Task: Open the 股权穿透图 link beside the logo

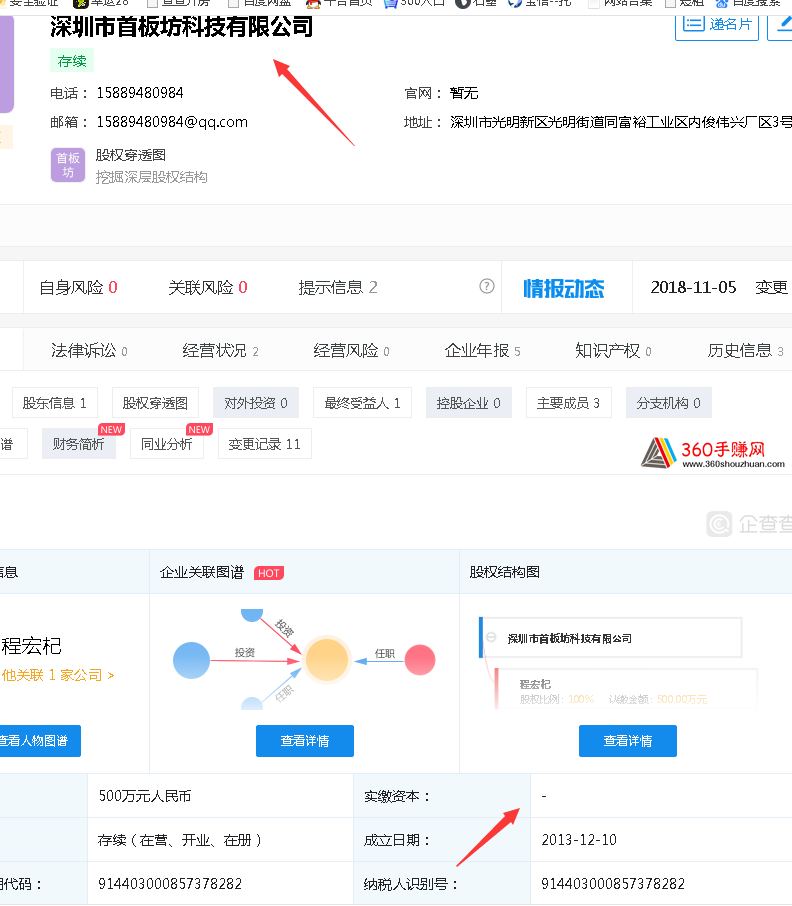Action: click(x=131, y=155)
